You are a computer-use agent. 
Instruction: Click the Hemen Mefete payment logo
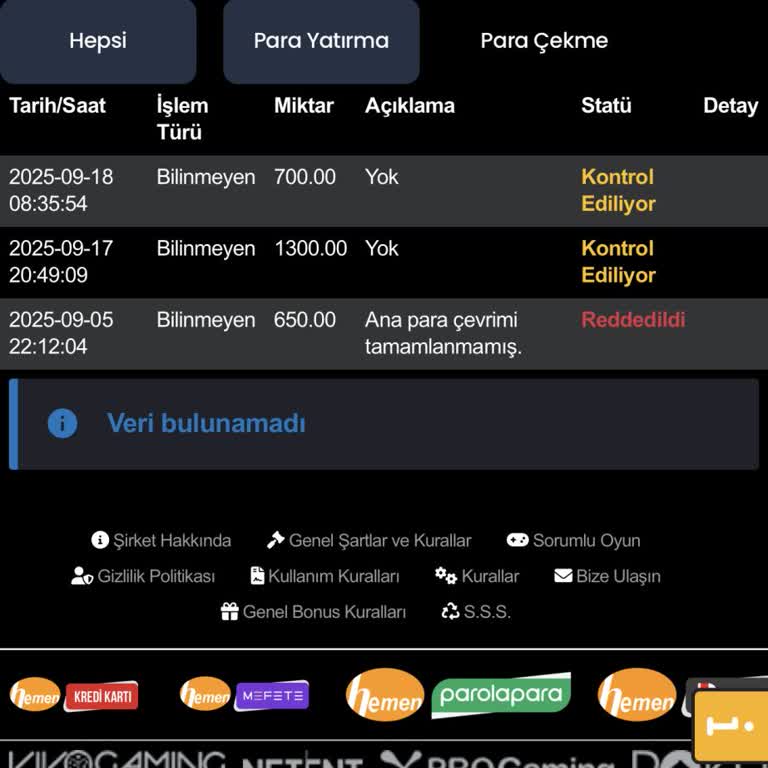pos(244,695)
